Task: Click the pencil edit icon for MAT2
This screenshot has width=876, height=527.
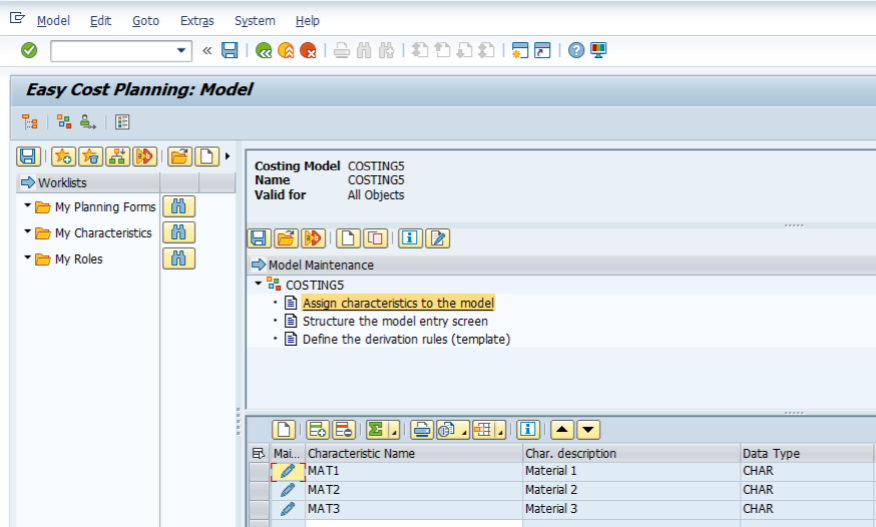Action: point(287,490)
